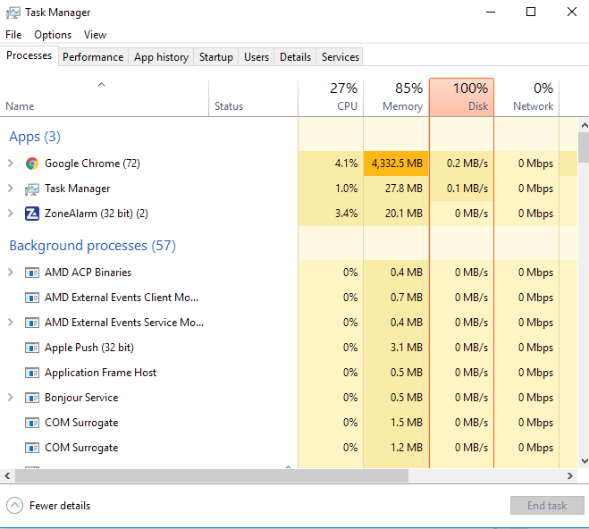589x529 pixels.
Task: Sort processes by CPU column
Action: click(x=331, y=98)
